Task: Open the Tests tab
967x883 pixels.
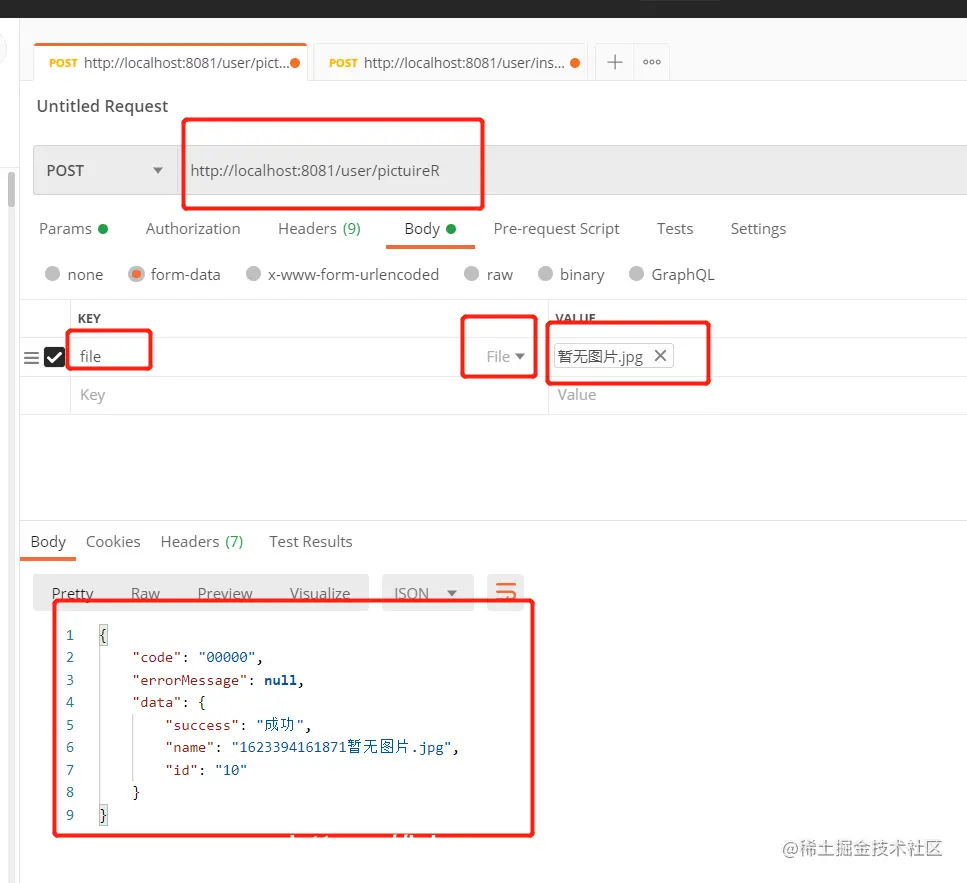Action: pos(675,229)
